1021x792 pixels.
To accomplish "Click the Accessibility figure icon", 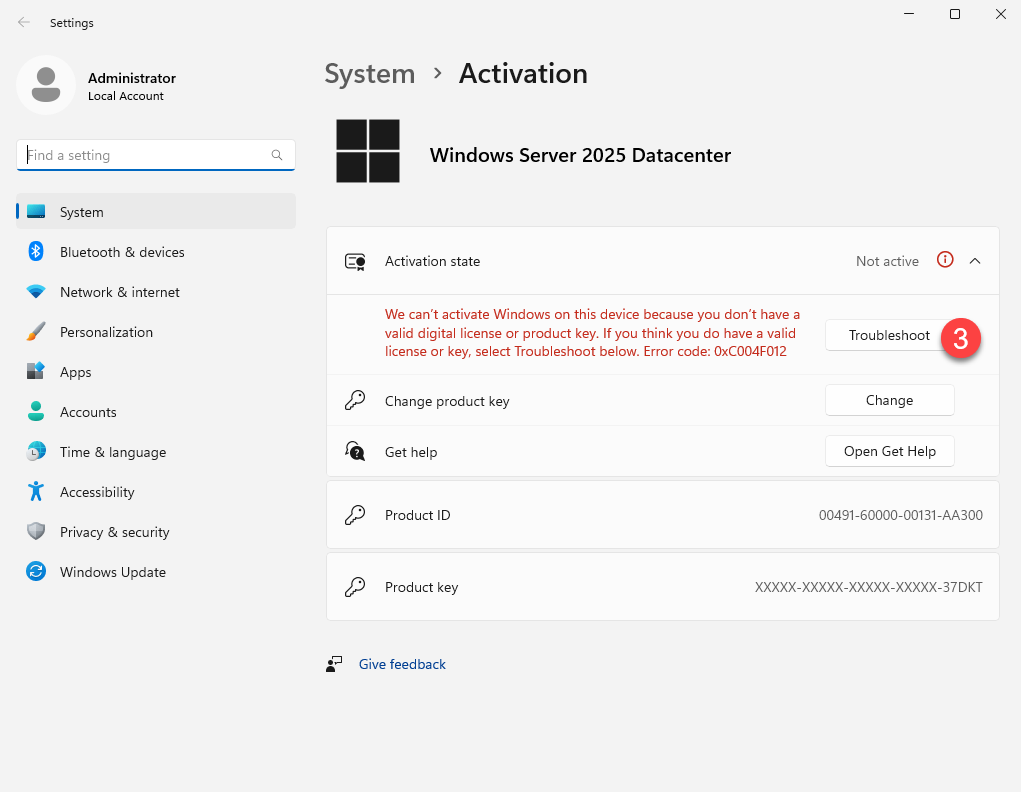I will pyautogui.click(x=36, y=492).
